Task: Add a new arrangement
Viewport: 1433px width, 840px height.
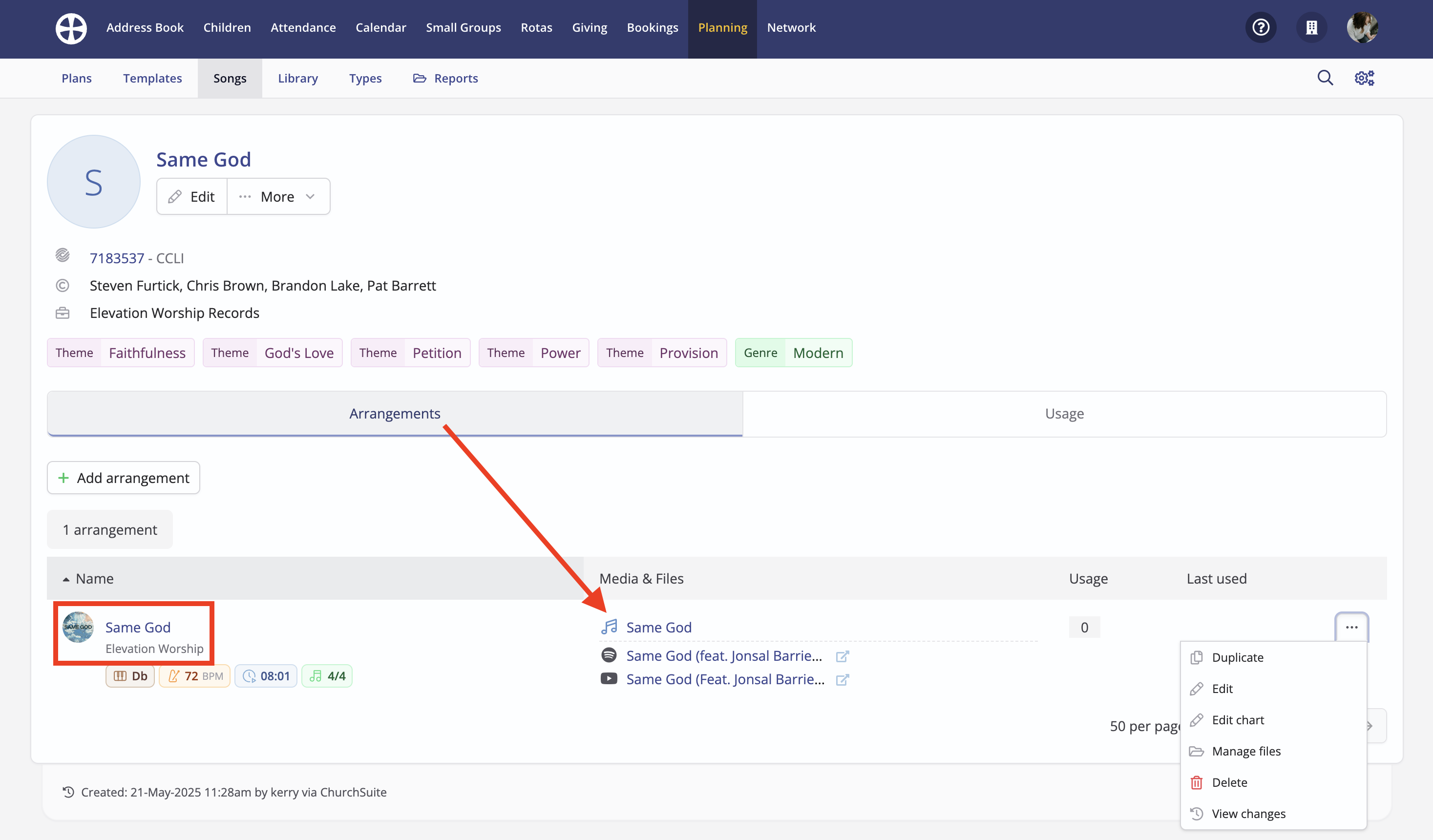Action: 124,478
